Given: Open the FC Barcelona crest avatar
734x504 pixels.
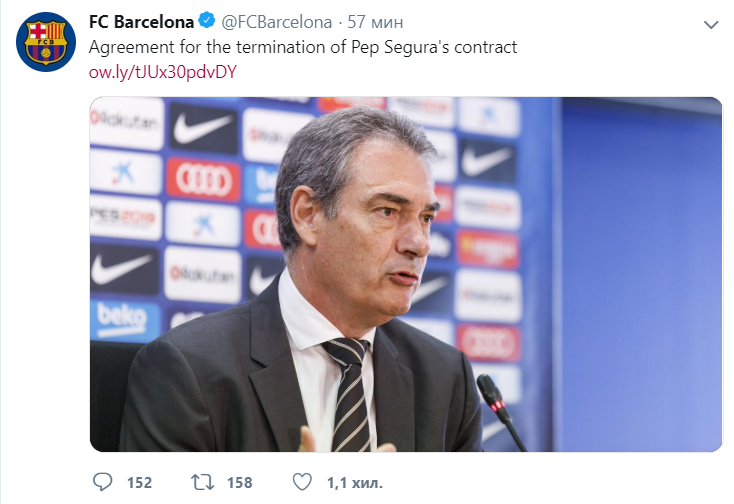Looking at the screenshot, I should [46, 42].
